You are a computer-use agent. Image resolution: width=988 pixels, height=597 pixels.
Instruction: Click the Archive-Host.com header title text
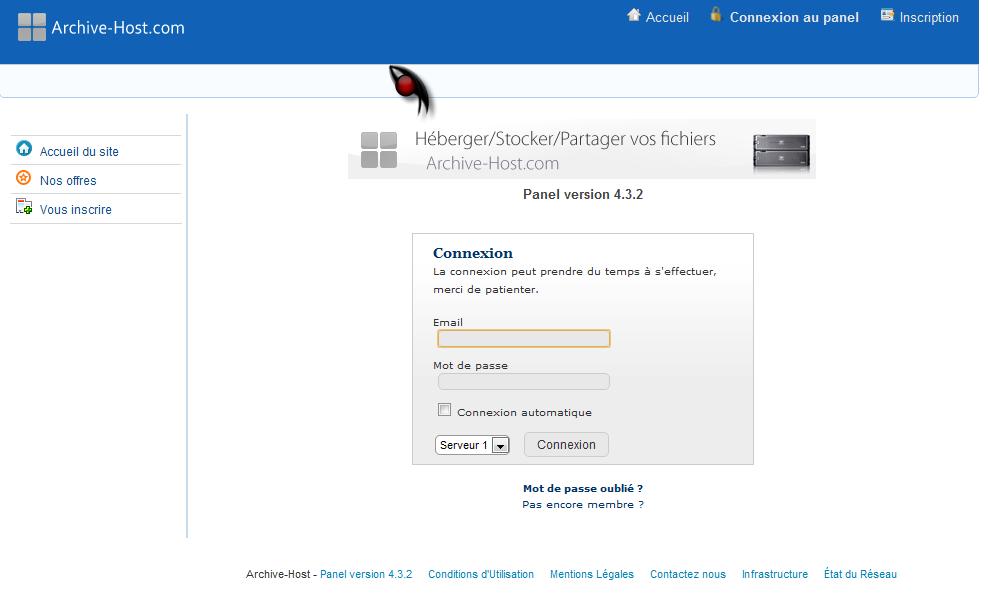coord(118,28)
